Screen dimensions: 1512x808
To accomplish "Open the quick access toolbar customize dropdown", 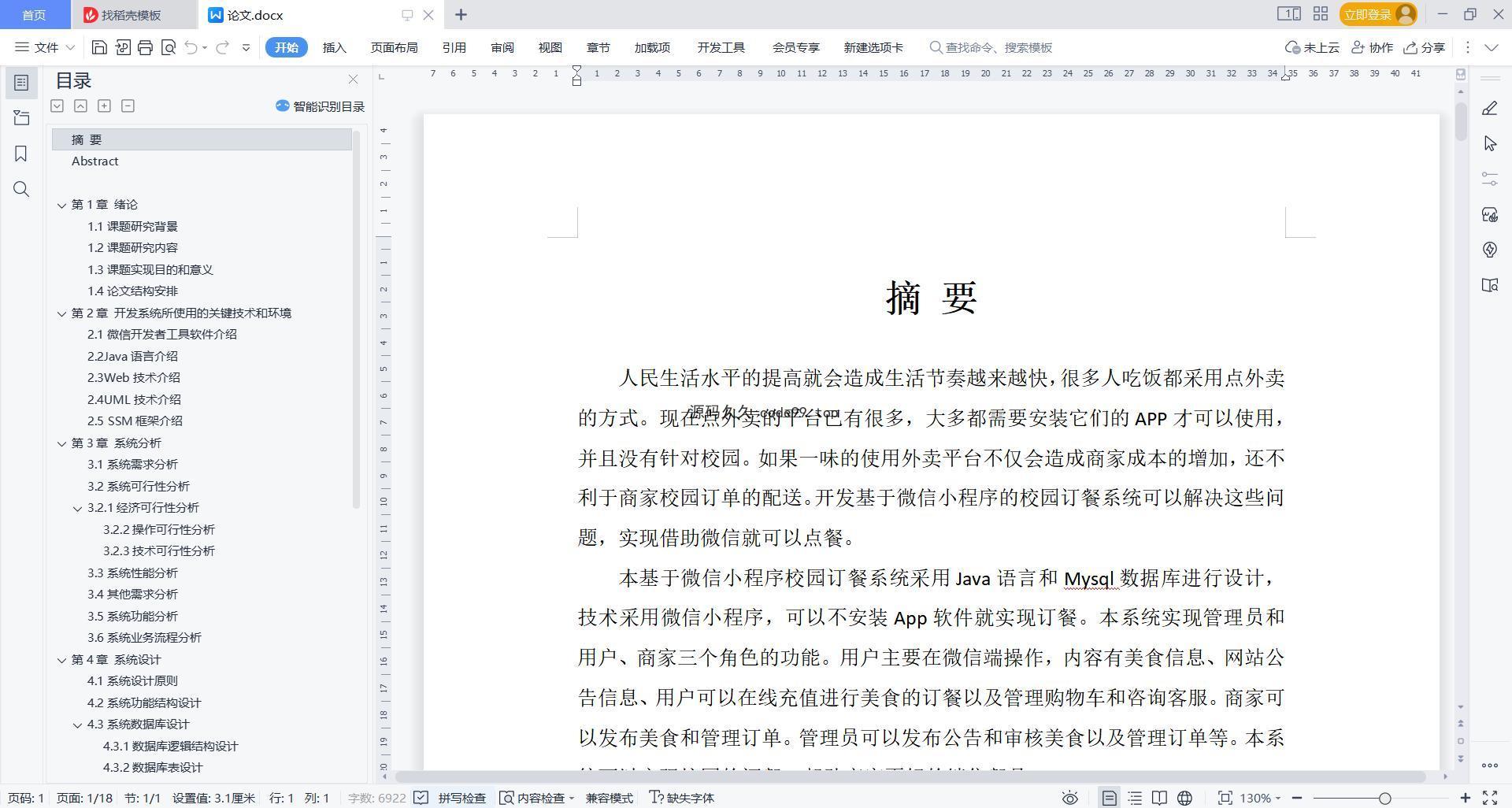I will coord(246,47).
